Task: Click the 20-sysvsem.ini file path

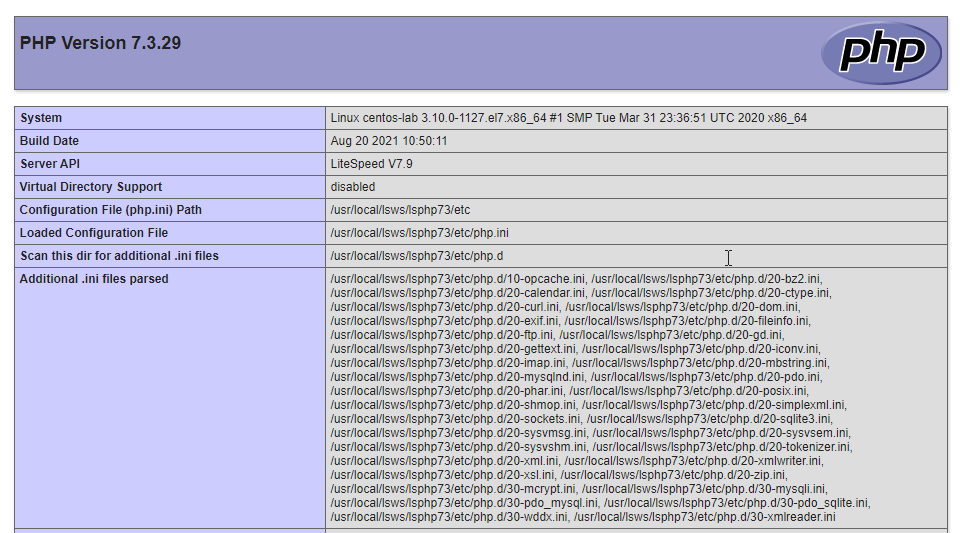Action: [720, 433]
